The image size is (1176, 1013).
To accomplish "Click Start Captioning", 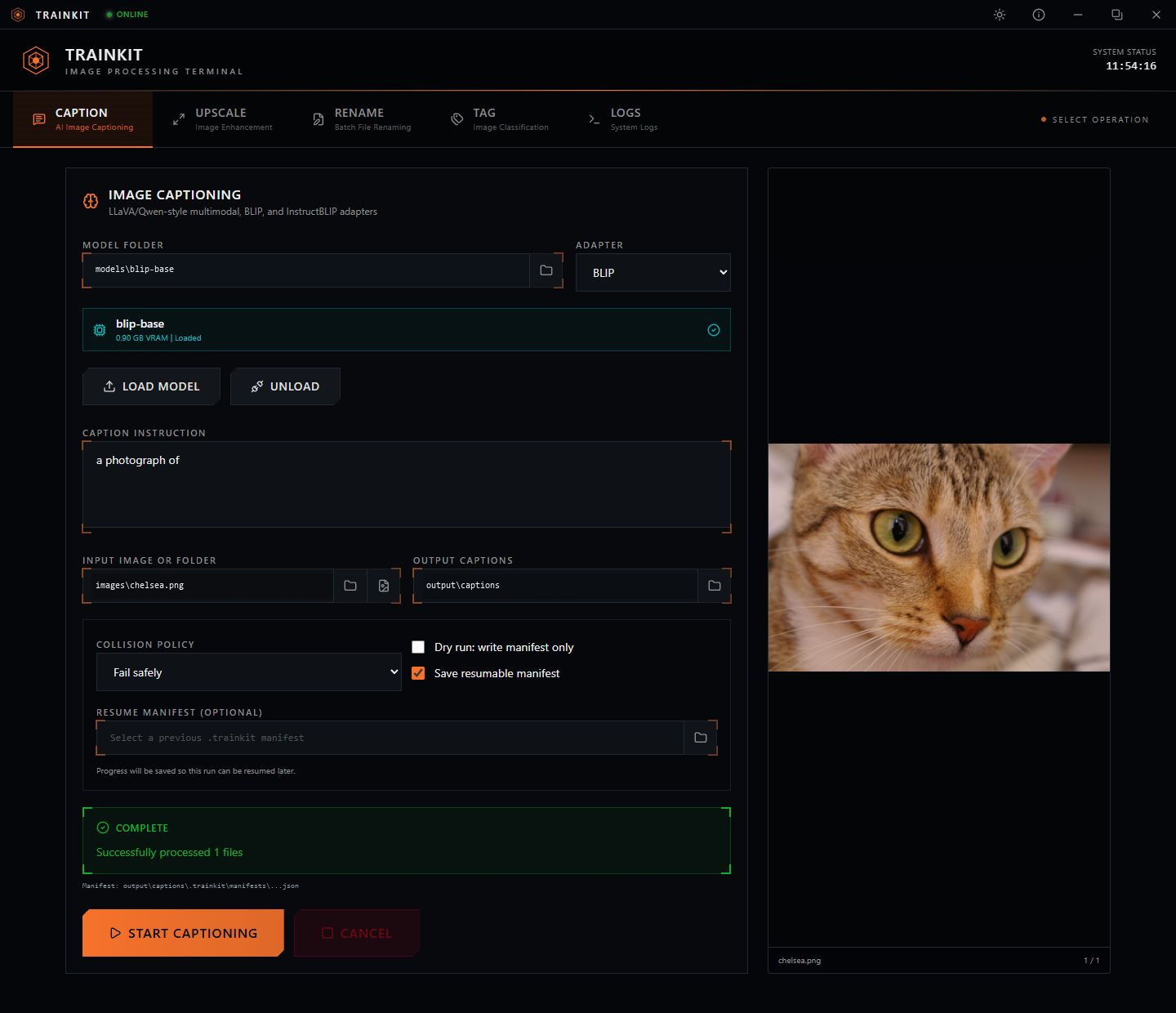I will tap(183, 933).
